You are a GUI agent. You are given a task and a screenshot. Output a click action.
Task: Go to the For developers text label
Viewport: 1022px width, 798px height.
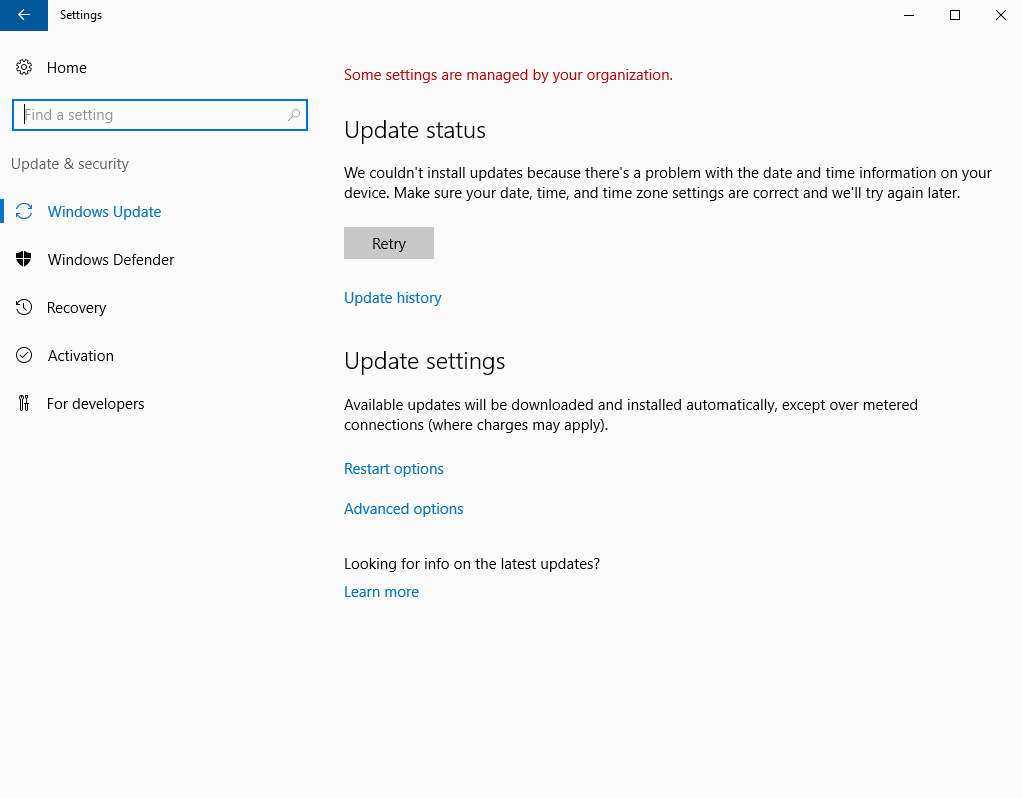96,404
